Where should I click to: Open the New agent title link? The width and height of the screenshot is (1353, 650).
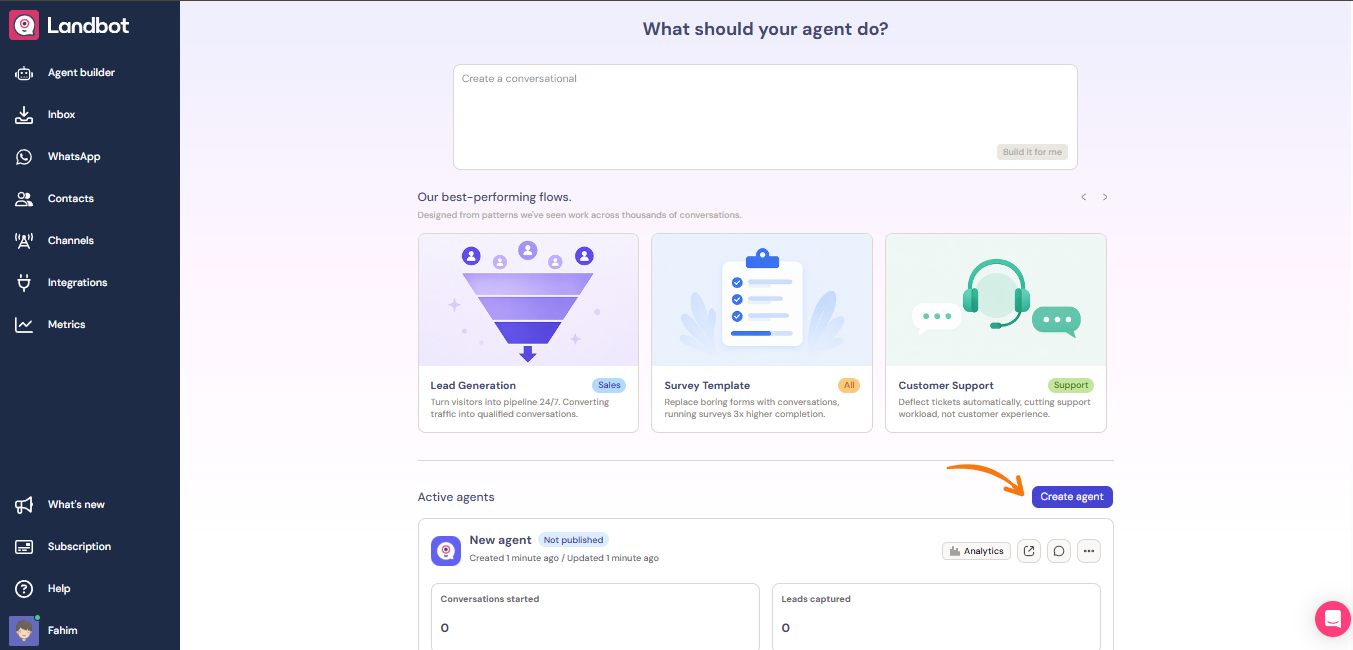tap(500, 540)
